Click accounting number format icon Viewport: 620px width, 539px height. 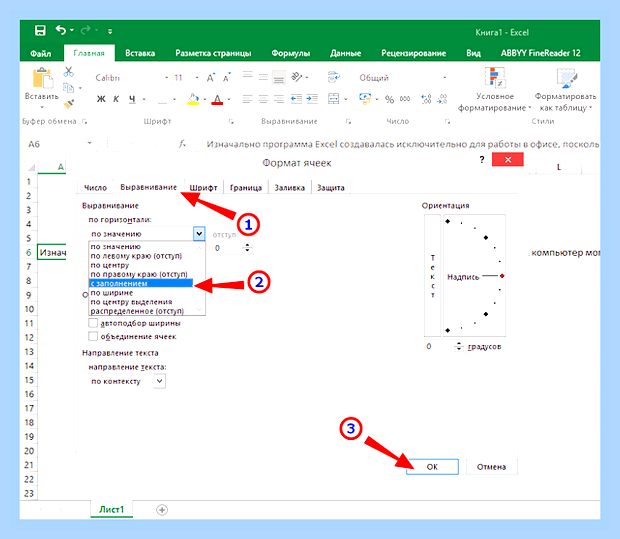365,98
